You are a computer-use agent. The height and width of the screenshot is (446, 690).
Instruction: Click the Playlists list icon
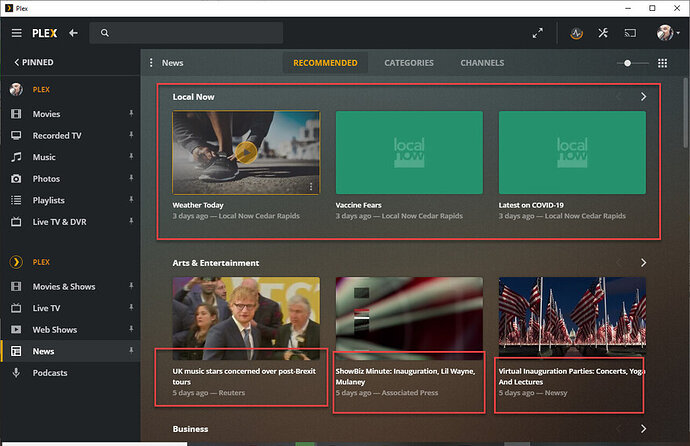[x=16, y=200]
